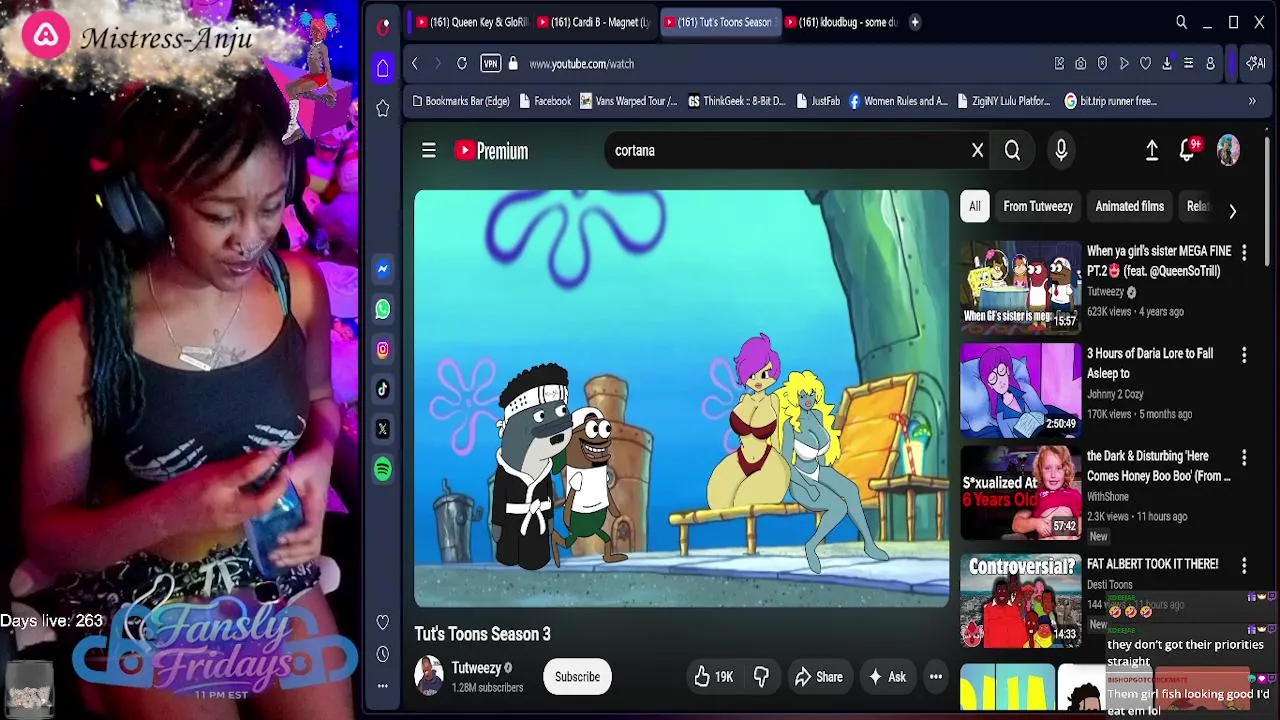
Task: Open the Aria AI button
Action: 1255,64
